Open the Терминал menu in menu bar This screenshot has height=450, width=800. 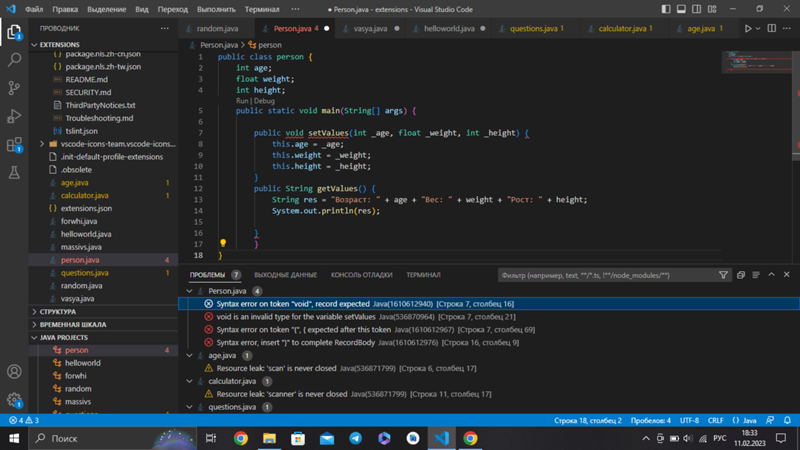point(262,9)
